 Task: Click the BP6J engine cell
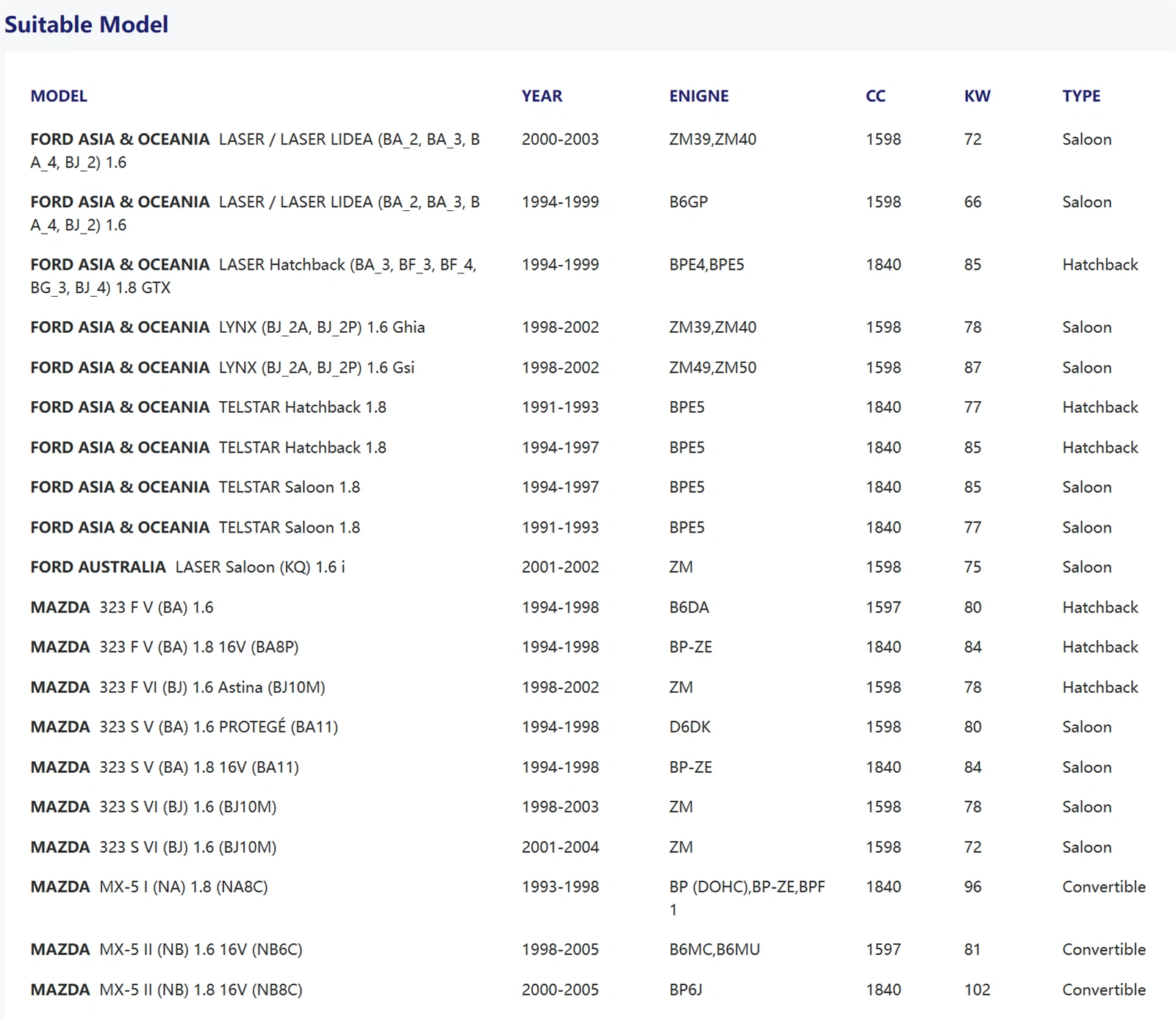[x=685, y=990]
